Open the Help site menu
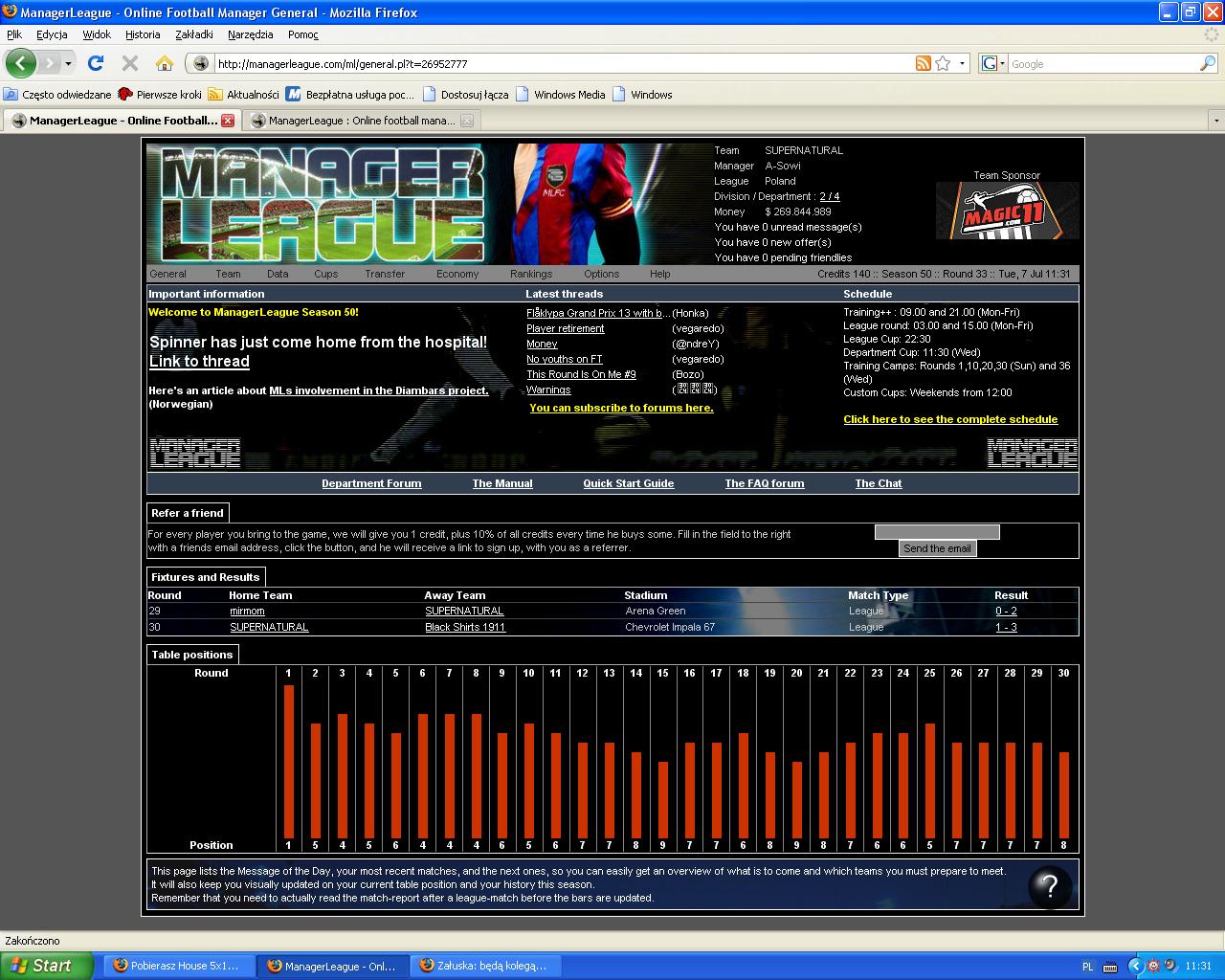Viewport: 1225px width, 980px height. (660, 274)
